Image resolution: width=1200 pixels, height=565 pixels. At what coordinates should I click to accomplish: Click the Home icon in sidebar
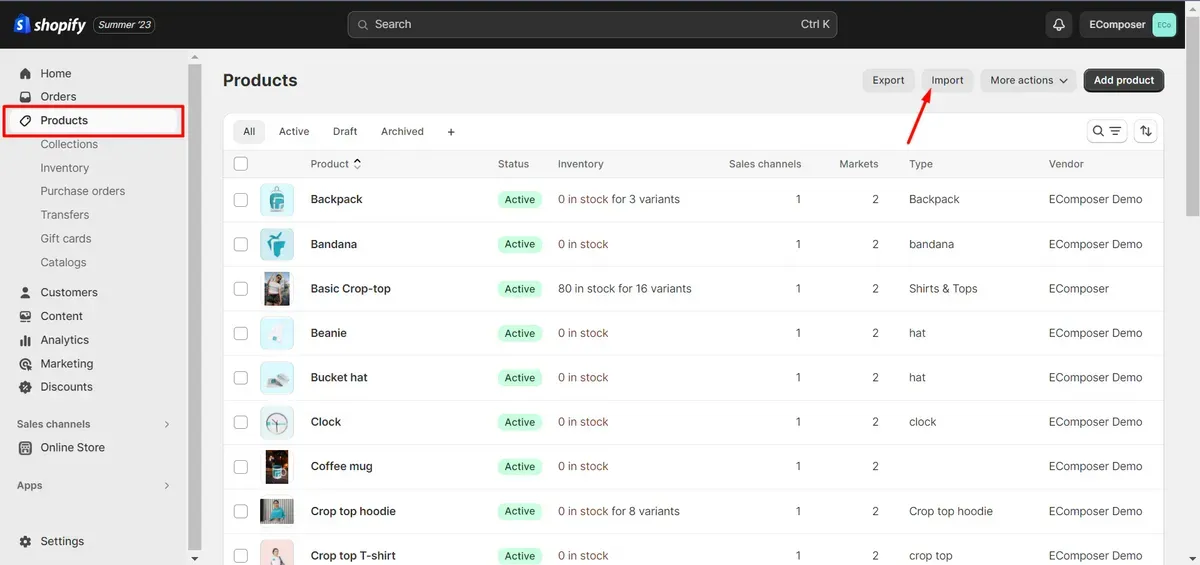click(x=26, y=74)
